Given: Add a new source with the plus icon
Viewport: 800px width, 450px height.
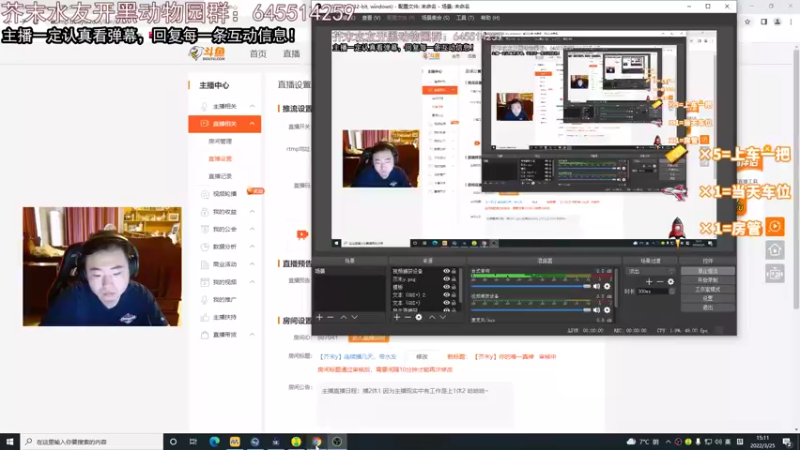Looking at the screenshot, I should tap(397, 317).
